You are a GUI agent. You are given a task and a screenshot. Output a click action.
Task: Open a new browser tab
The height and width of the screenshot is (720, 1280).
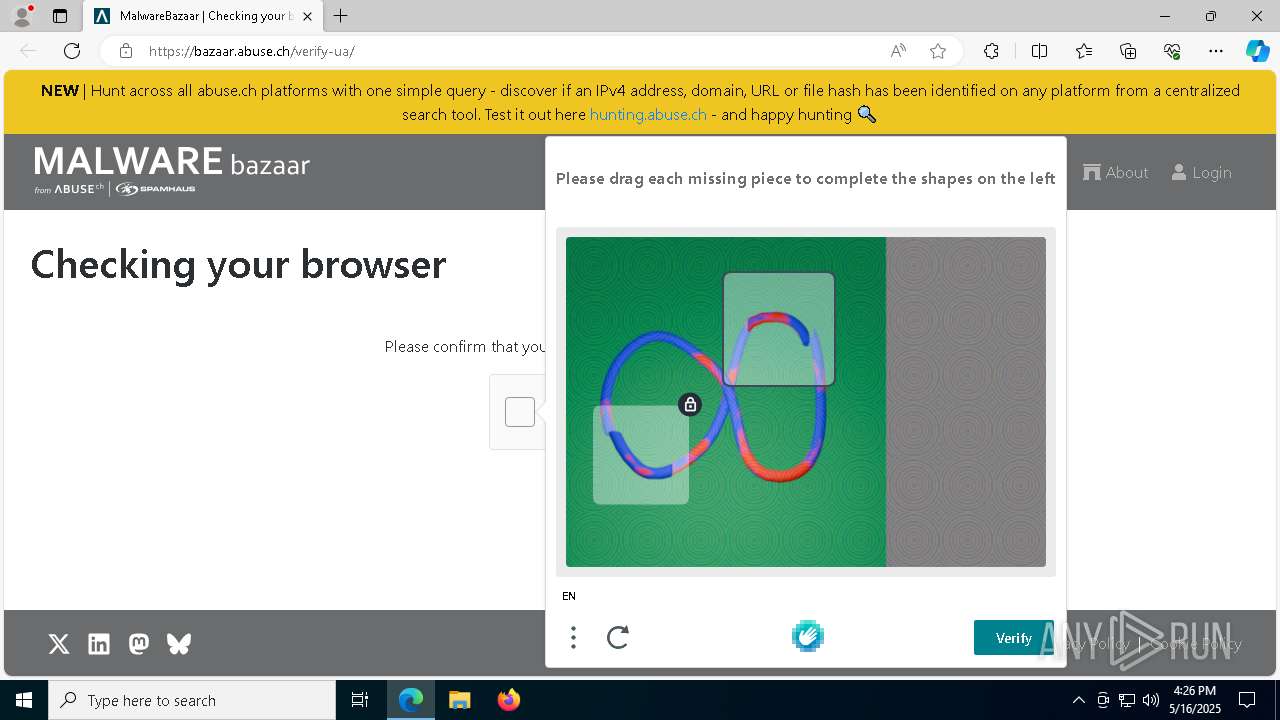point(341,16)
